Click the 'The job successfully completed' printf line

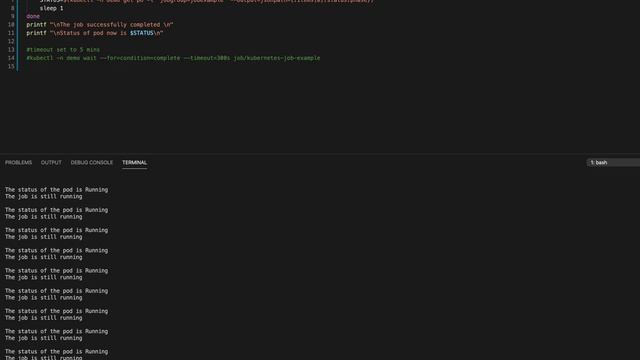(100, 24)
